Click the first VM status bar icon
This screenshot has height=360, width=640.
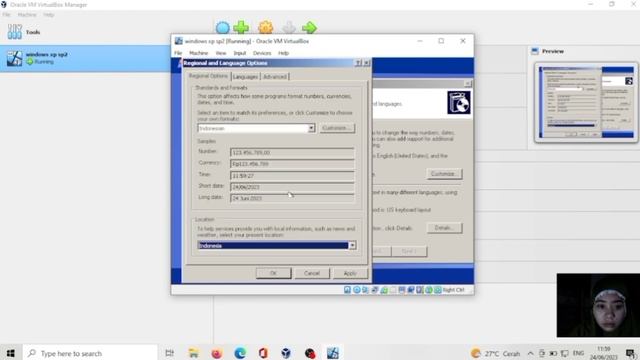click(x=347, y=290)
